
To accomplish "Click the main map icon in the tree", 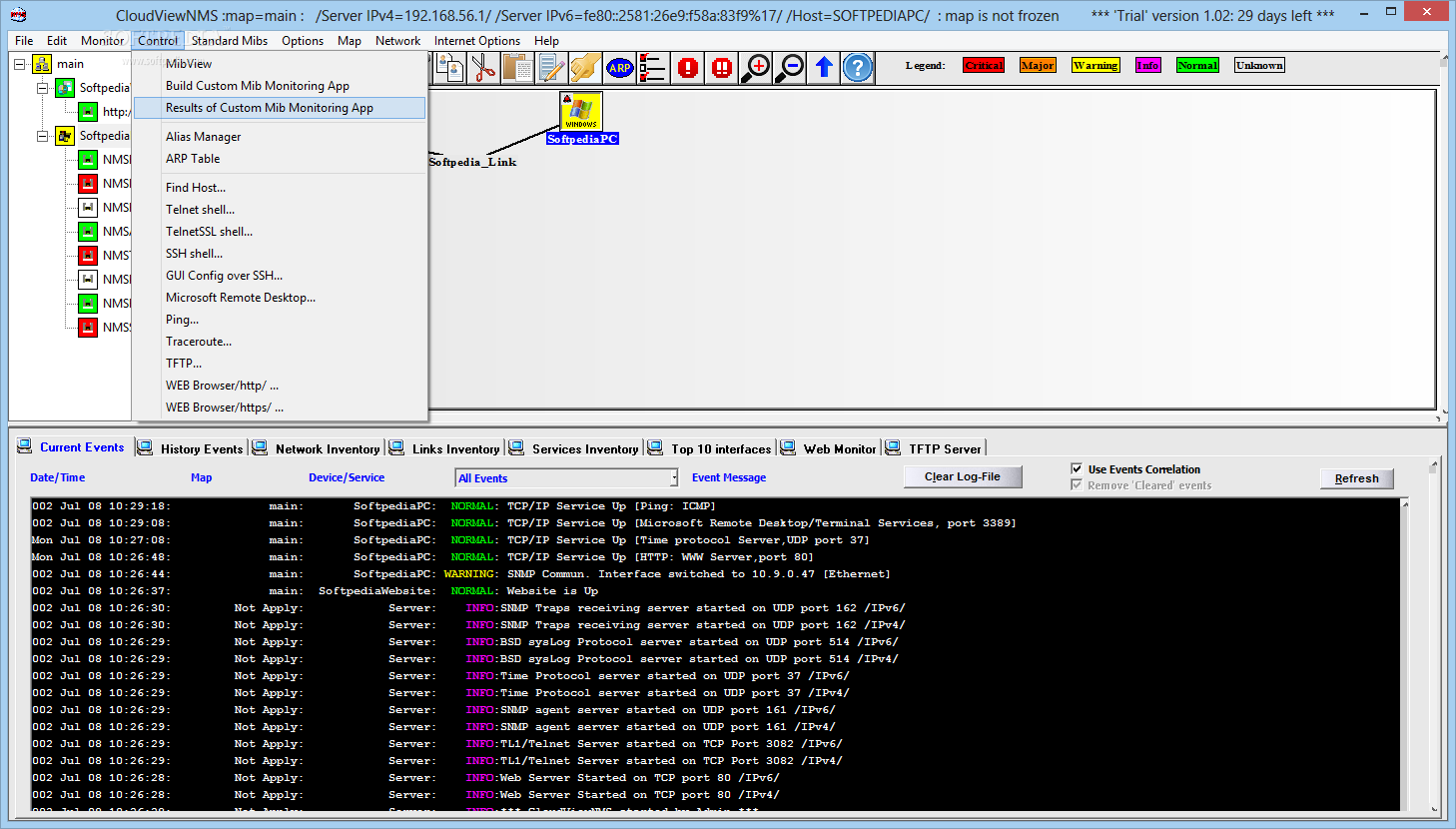I will pyautogui.click(x=42, y=64).
